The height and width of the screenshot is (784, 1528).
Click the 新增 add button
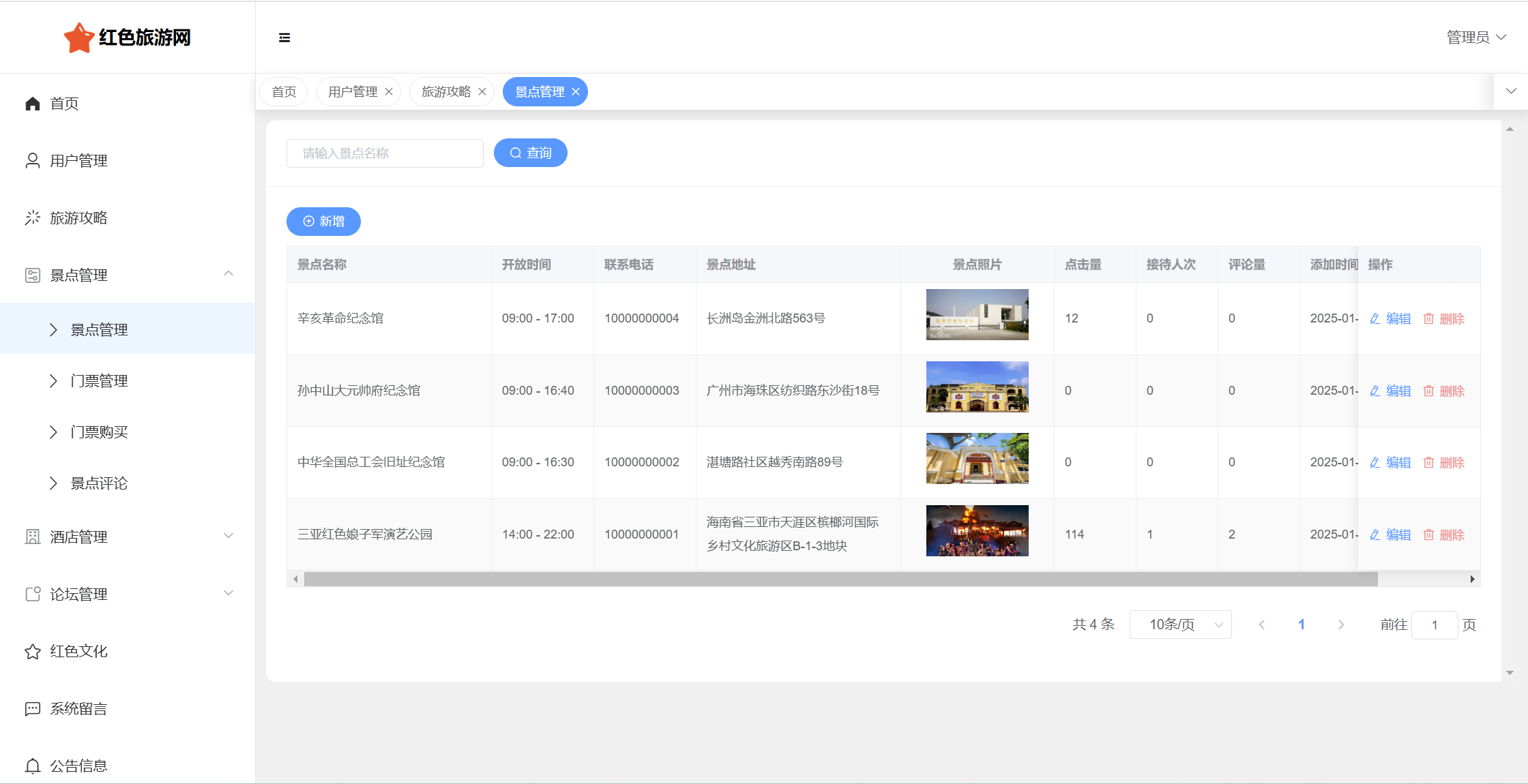pyautogui.click(x=323, y=222)
